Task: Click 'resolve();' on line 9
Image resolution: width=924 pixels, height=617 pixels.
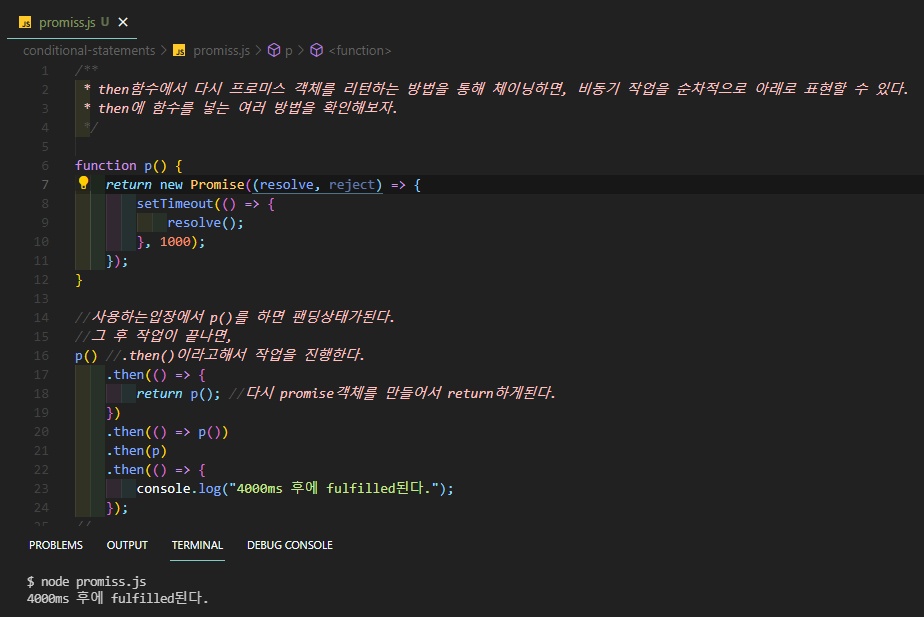Action: click(x=206, y=223)
